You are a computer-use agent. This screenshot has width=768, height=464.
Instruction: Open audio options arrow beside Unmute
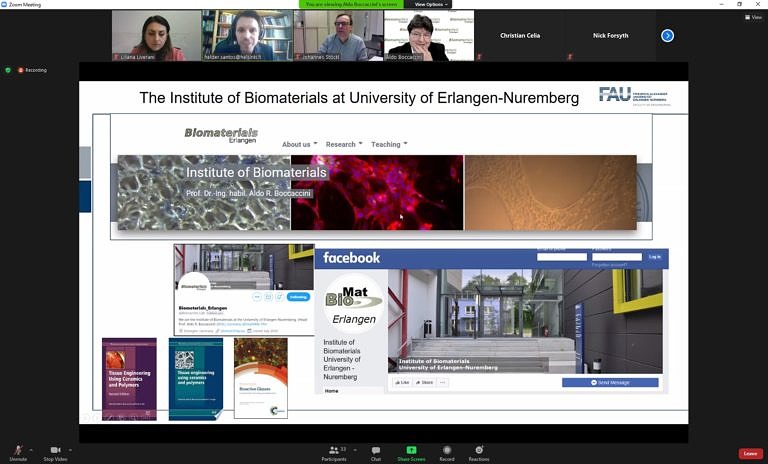[31, 450]
